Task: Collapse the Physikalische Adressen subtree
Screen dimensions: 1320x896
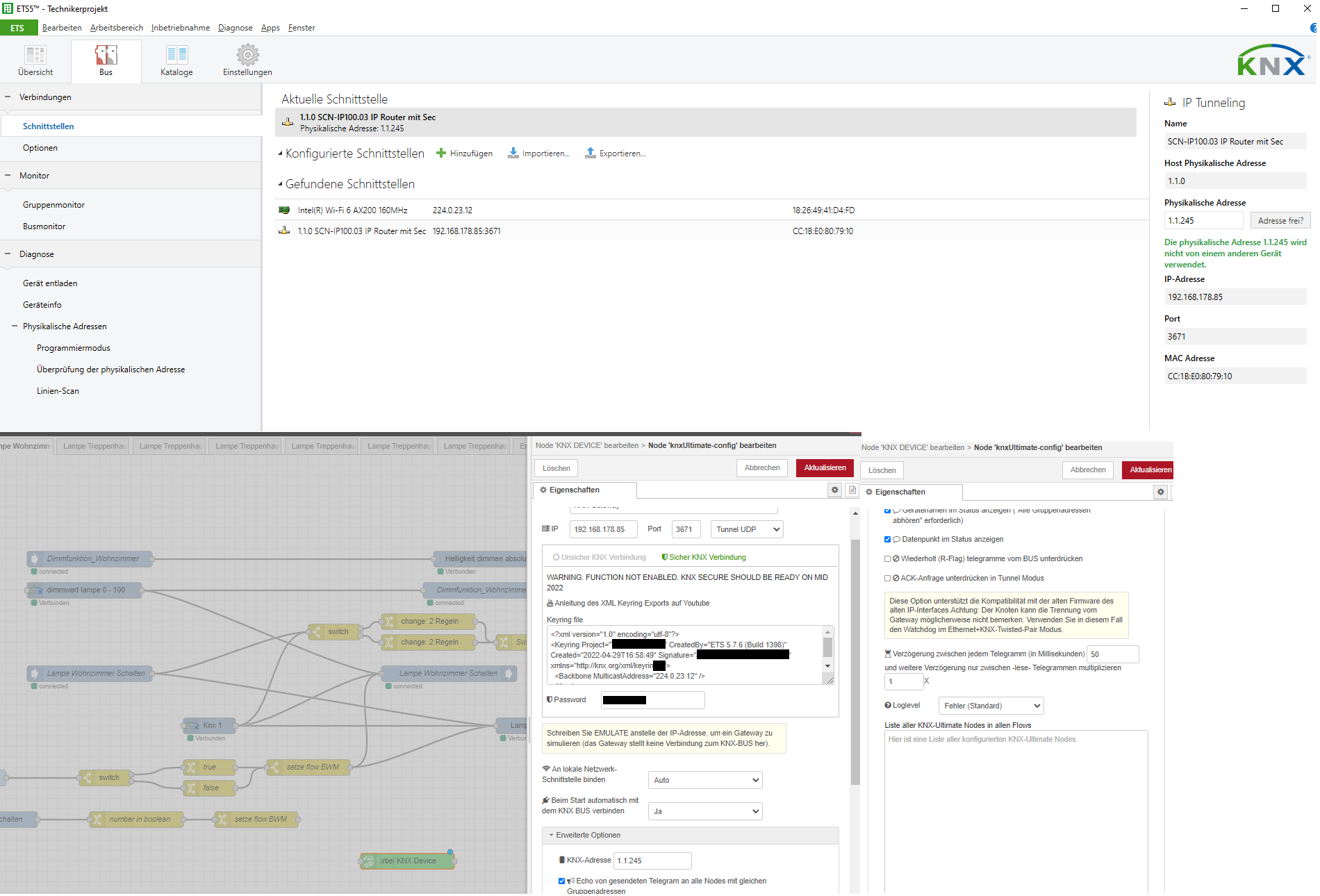Action: [x=15, y=326]
